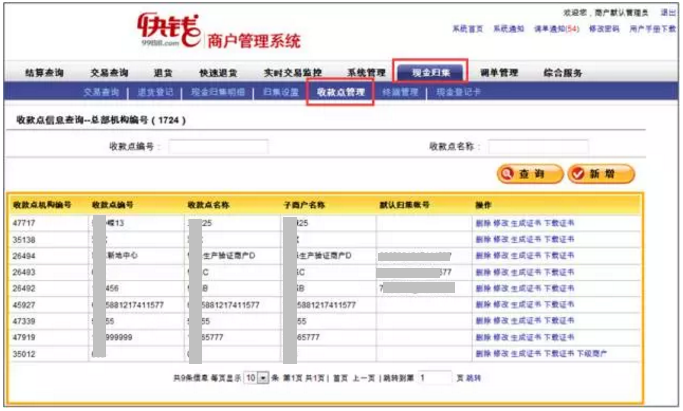Open the 退货 main menu
The image size is (683, 411).
pos(163,73)
